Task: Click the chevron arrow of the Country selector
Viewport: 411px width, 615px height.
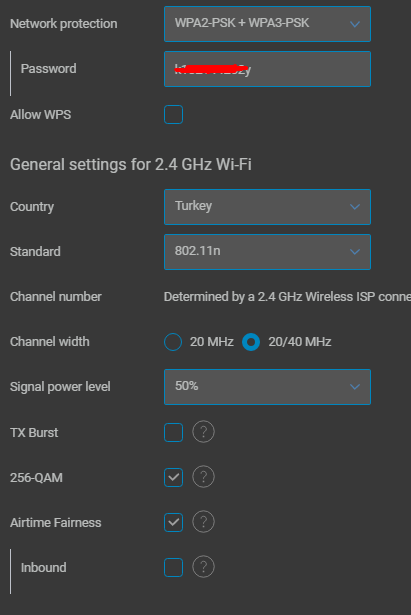Action: [x=355, y=207]
